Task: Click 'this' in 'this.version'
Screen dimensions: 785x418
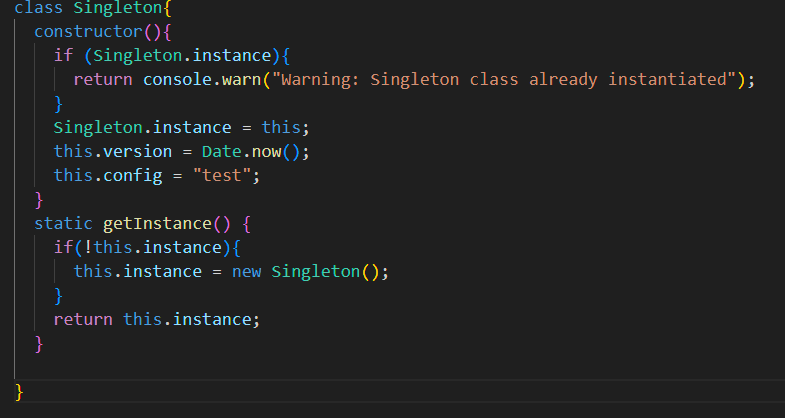Action: pyautogui.click(x=74, y=151)
